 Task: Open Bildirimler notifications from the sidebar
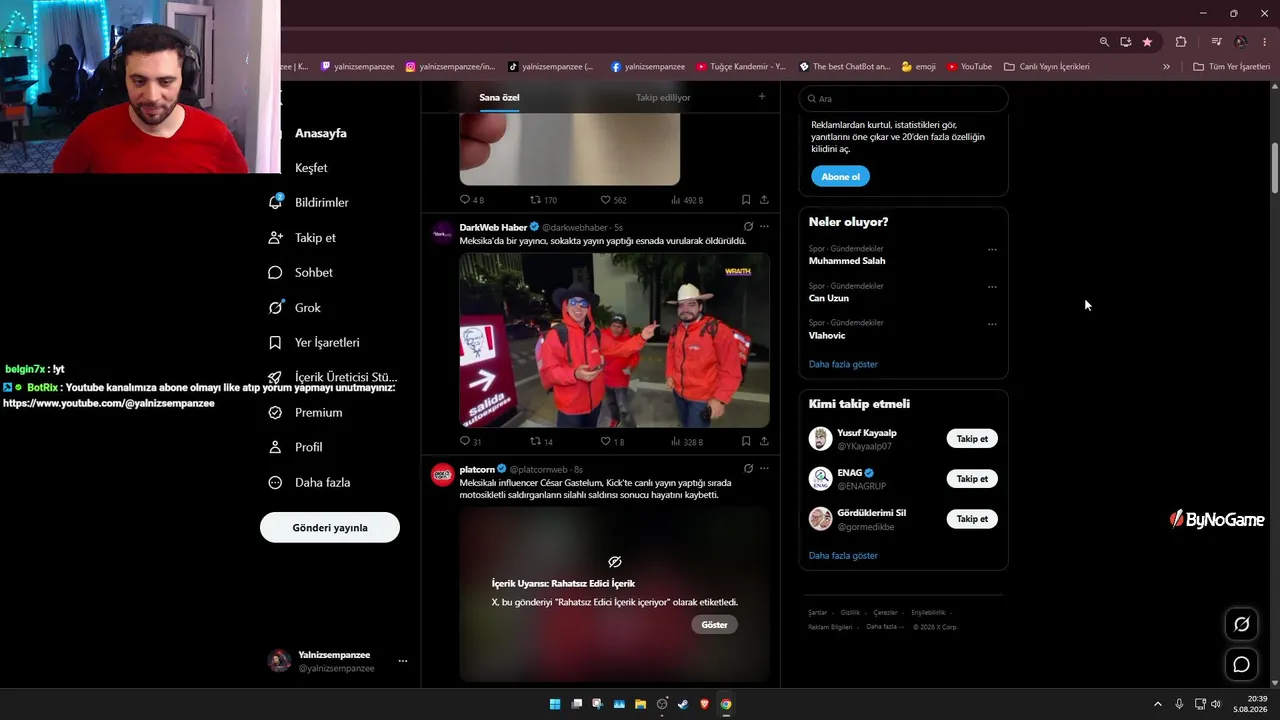309,202
